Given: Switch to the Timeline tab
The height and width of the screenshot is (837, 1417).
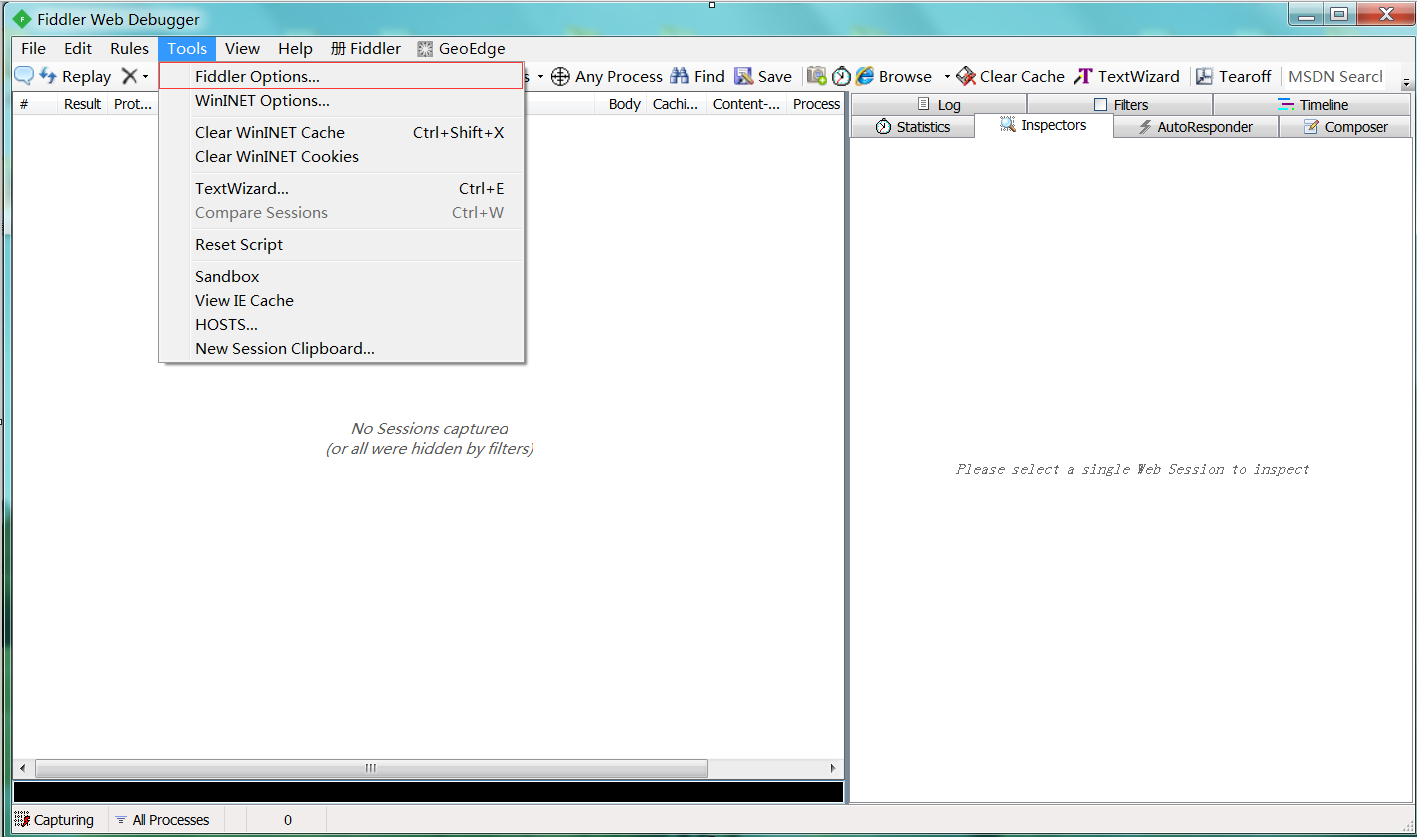Looking at the screenshot, I should click(1312, 104).
